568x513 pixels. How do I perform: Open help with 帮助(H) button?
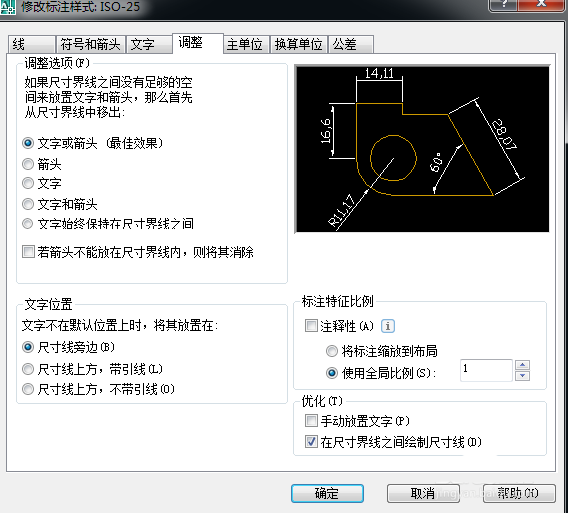[519, 493]
